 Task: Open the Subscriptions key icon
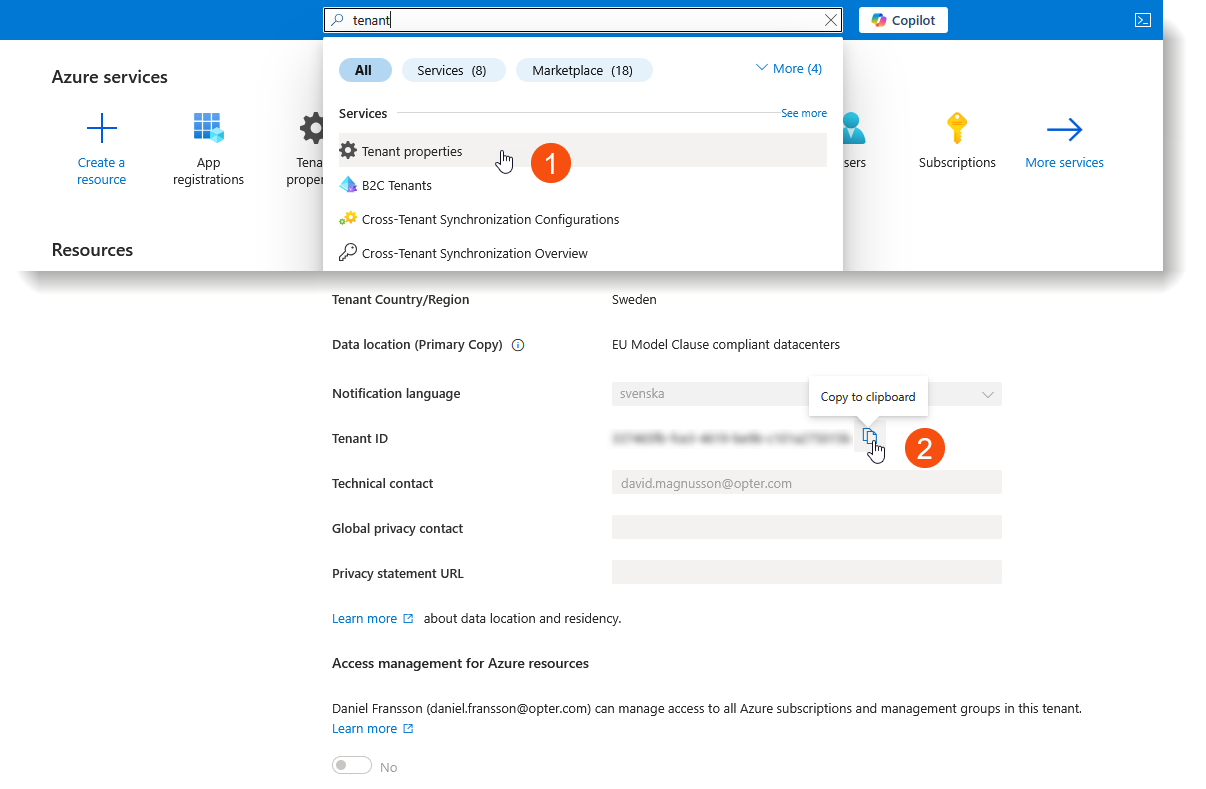click(x=957, y=128)
